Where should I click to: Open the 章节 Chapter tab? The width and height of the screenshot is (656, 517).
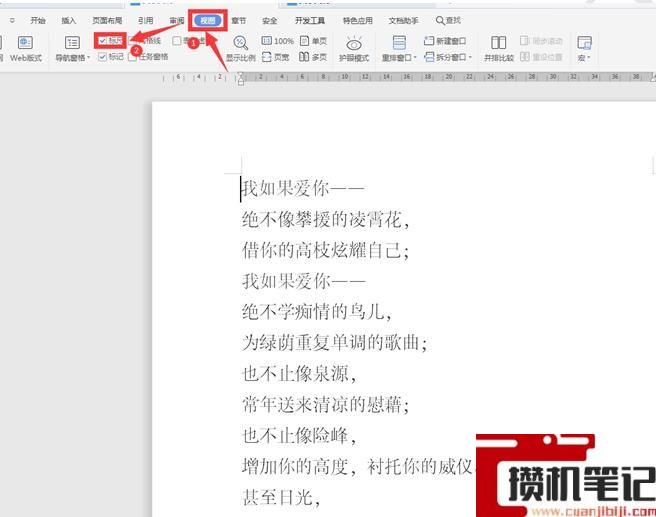238,20
